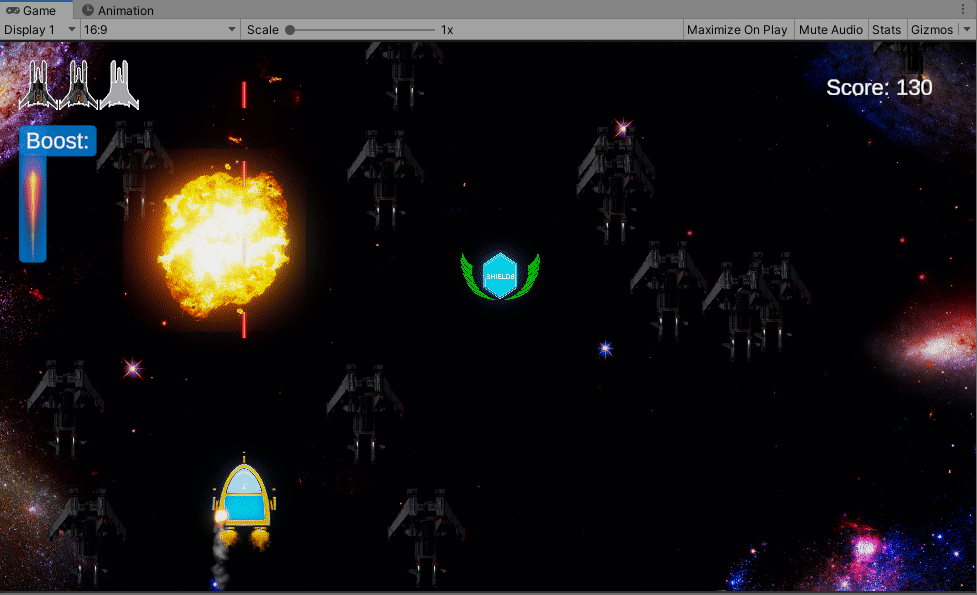Open the Display 1 dropdown
This screenshot has width=977, height=595.
point(39,29)
